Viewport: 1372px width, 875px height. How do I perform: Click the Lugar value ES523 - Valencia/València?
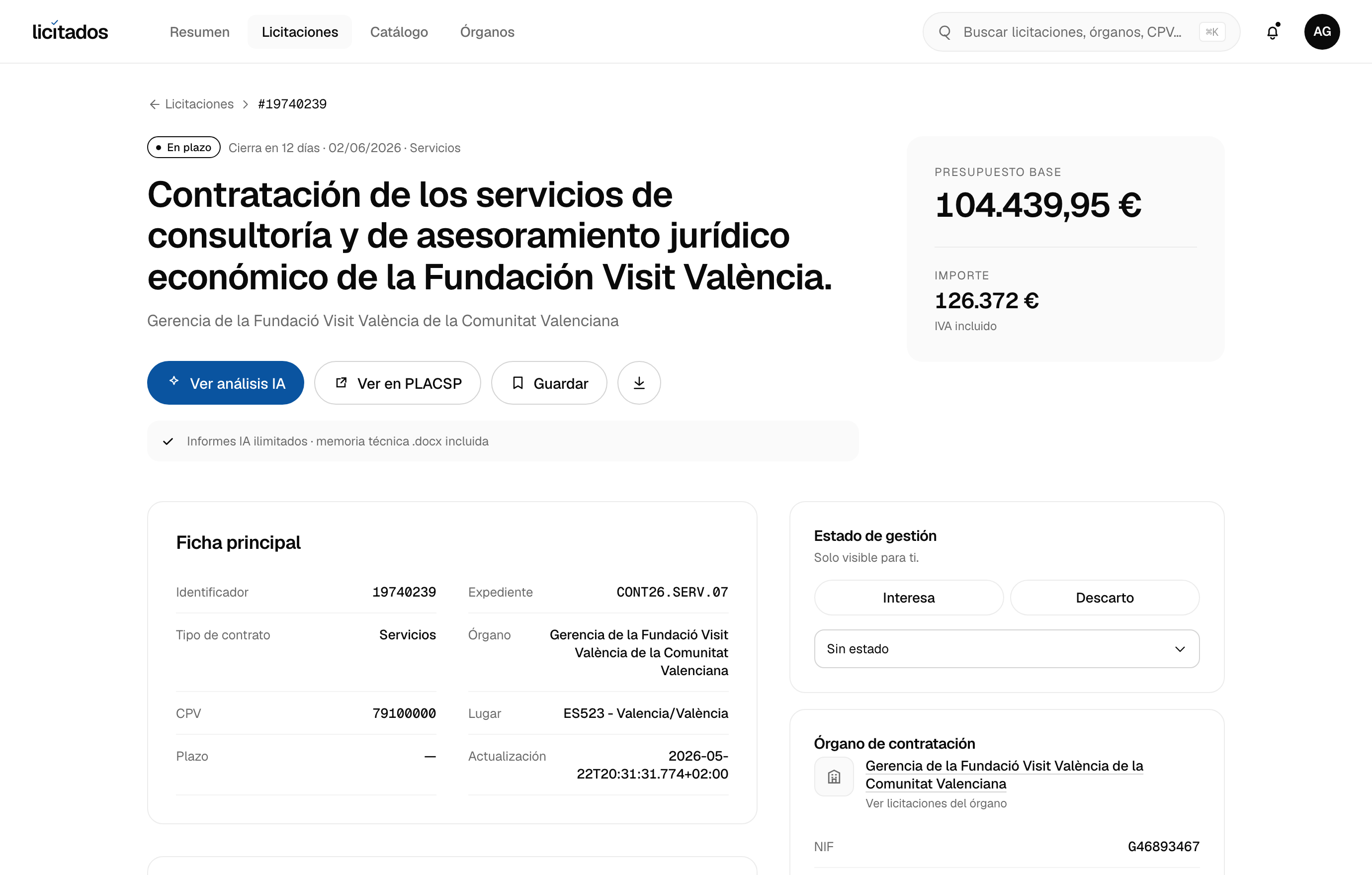tap(646, 713)
